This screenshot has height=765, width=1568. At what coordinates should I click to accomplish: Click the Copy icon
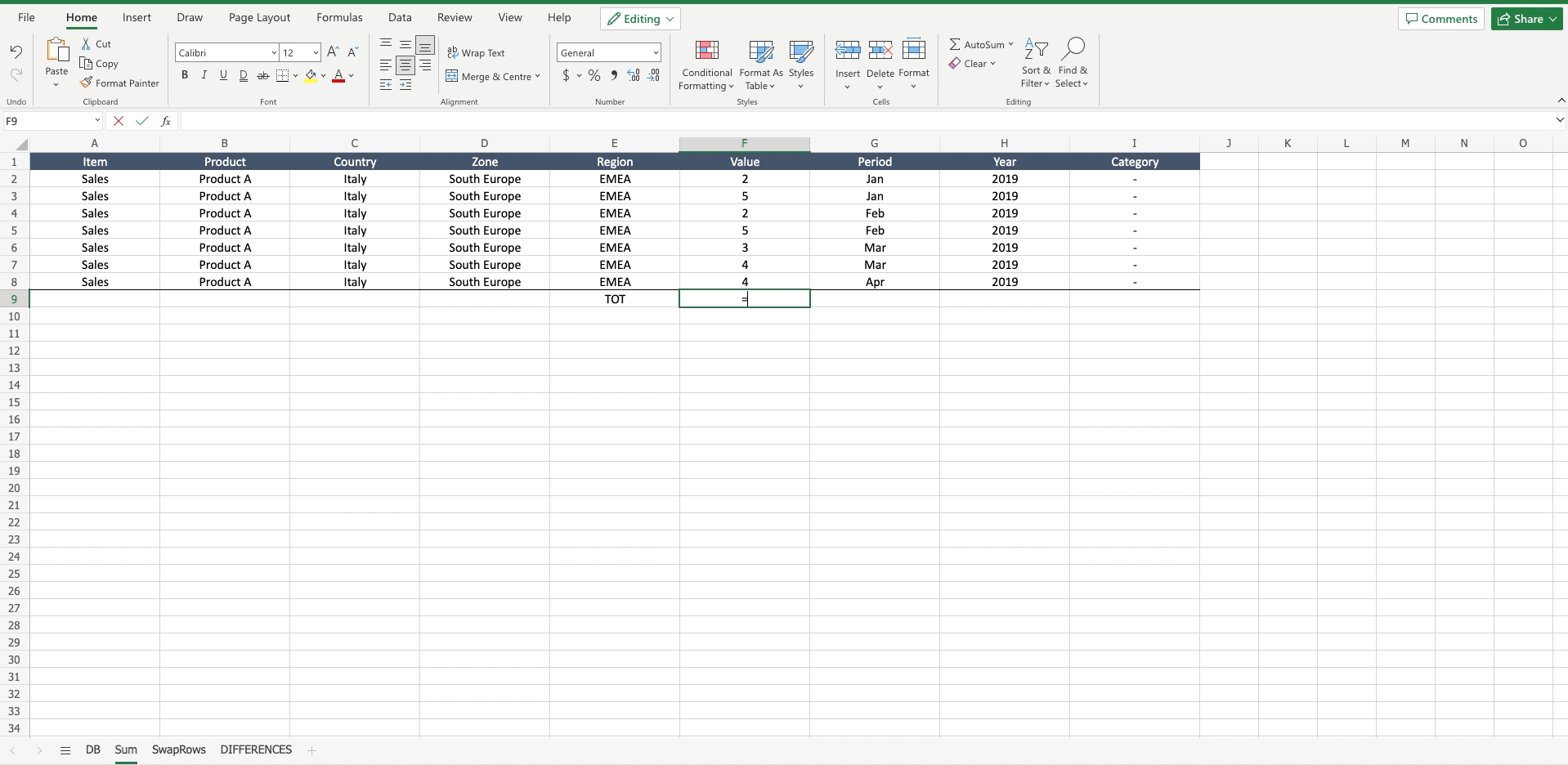tap(99, 64)
